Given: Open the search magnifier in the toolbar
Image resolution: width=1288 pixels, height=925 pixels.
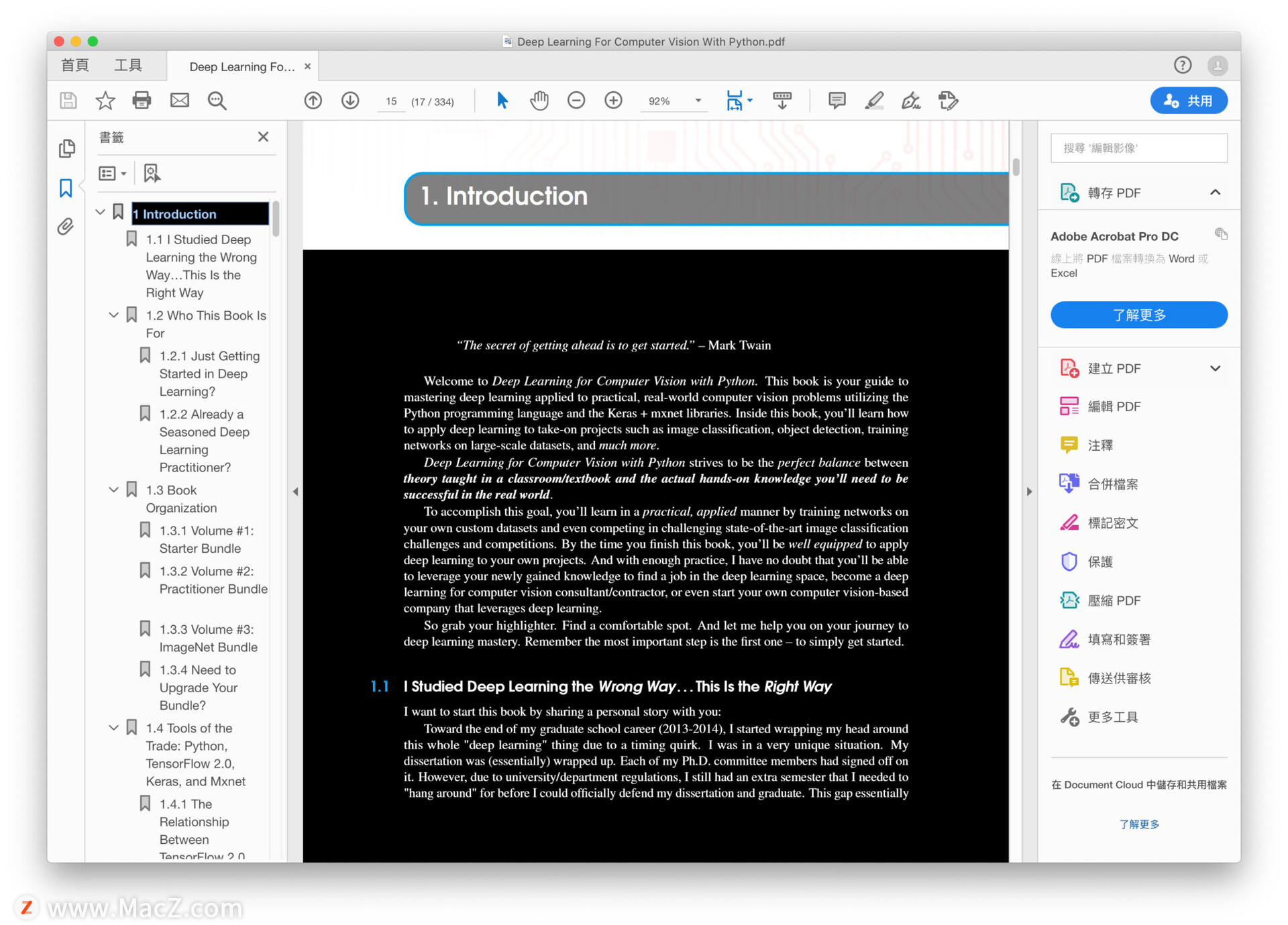Looking at the screenshot, I should coord(217,101).
